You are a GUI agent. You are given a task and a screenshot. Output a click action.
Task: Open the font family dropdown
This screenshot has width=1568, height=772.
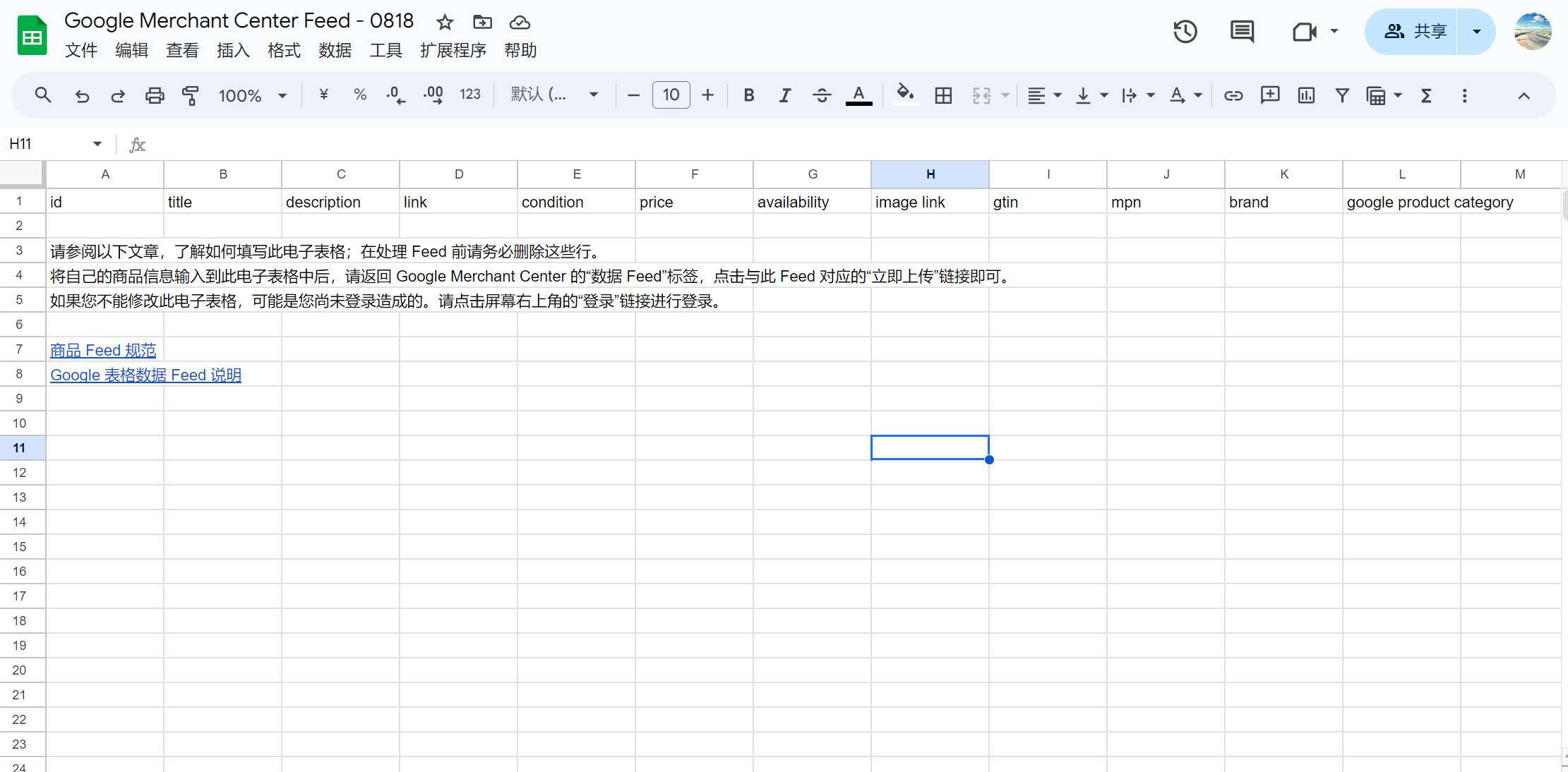tap(555, 95)
